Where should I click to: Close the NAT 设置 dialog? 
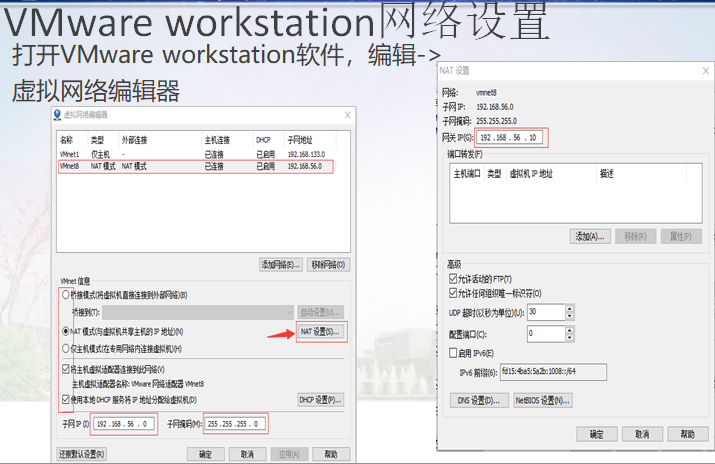click(705, 71)
